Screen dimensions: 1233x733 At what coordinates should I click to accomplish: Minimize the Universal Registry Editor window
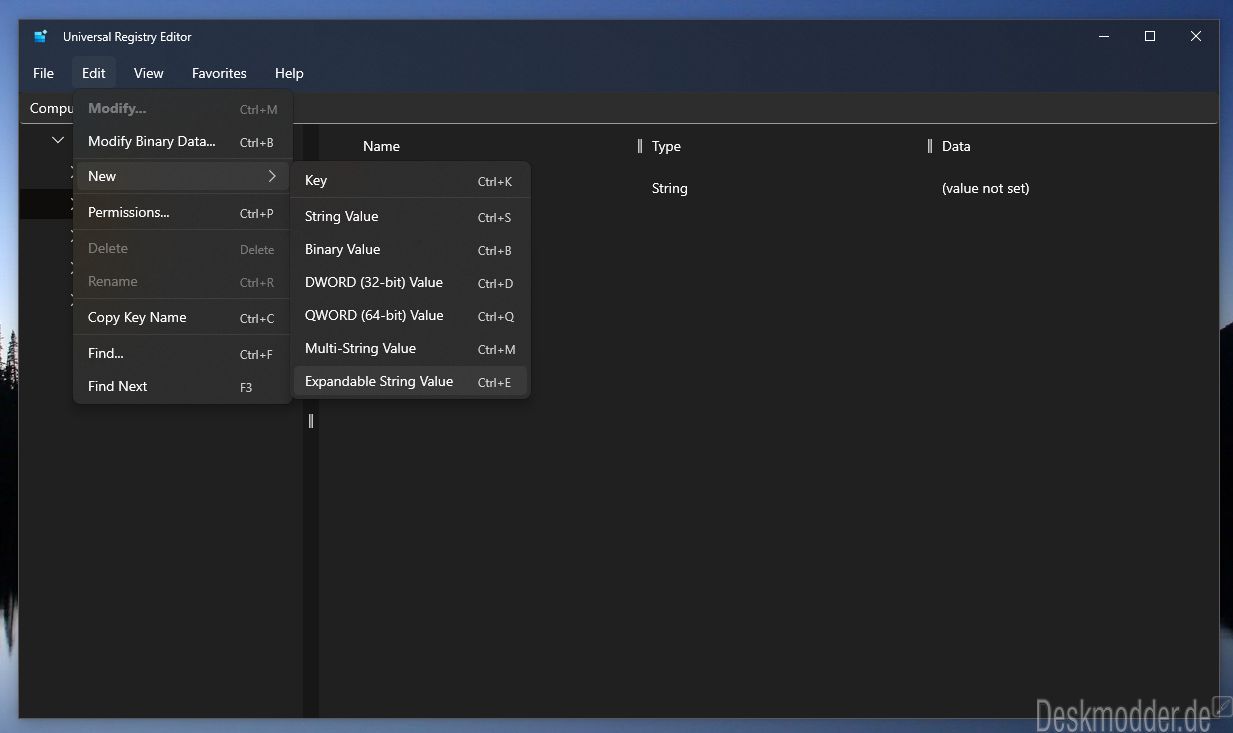pos(1104,37)
